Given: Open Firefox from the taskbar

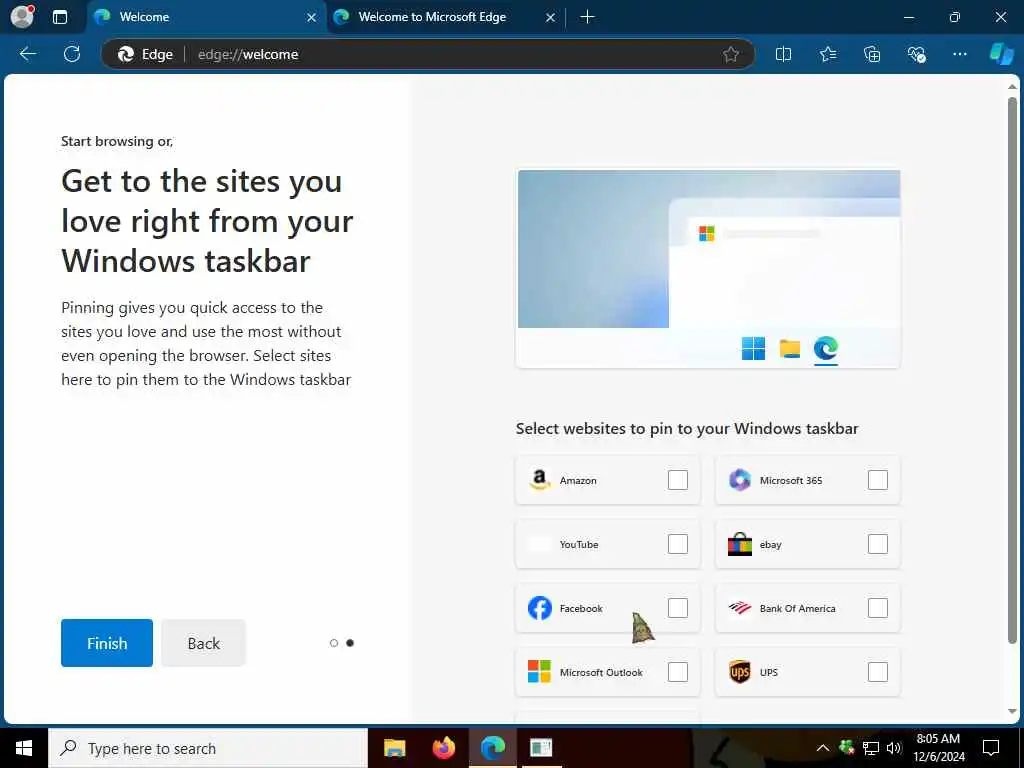Looking at the screenshot, I should pyautogui.click(x=444, y=748).
